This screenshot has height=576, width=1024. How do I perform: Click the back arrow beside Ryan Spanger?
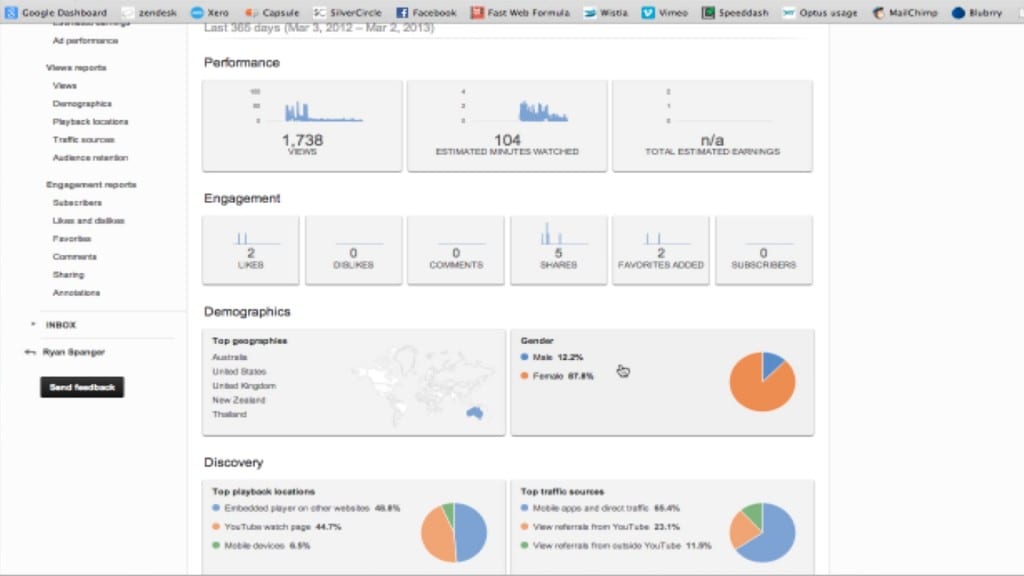point(30,352)
